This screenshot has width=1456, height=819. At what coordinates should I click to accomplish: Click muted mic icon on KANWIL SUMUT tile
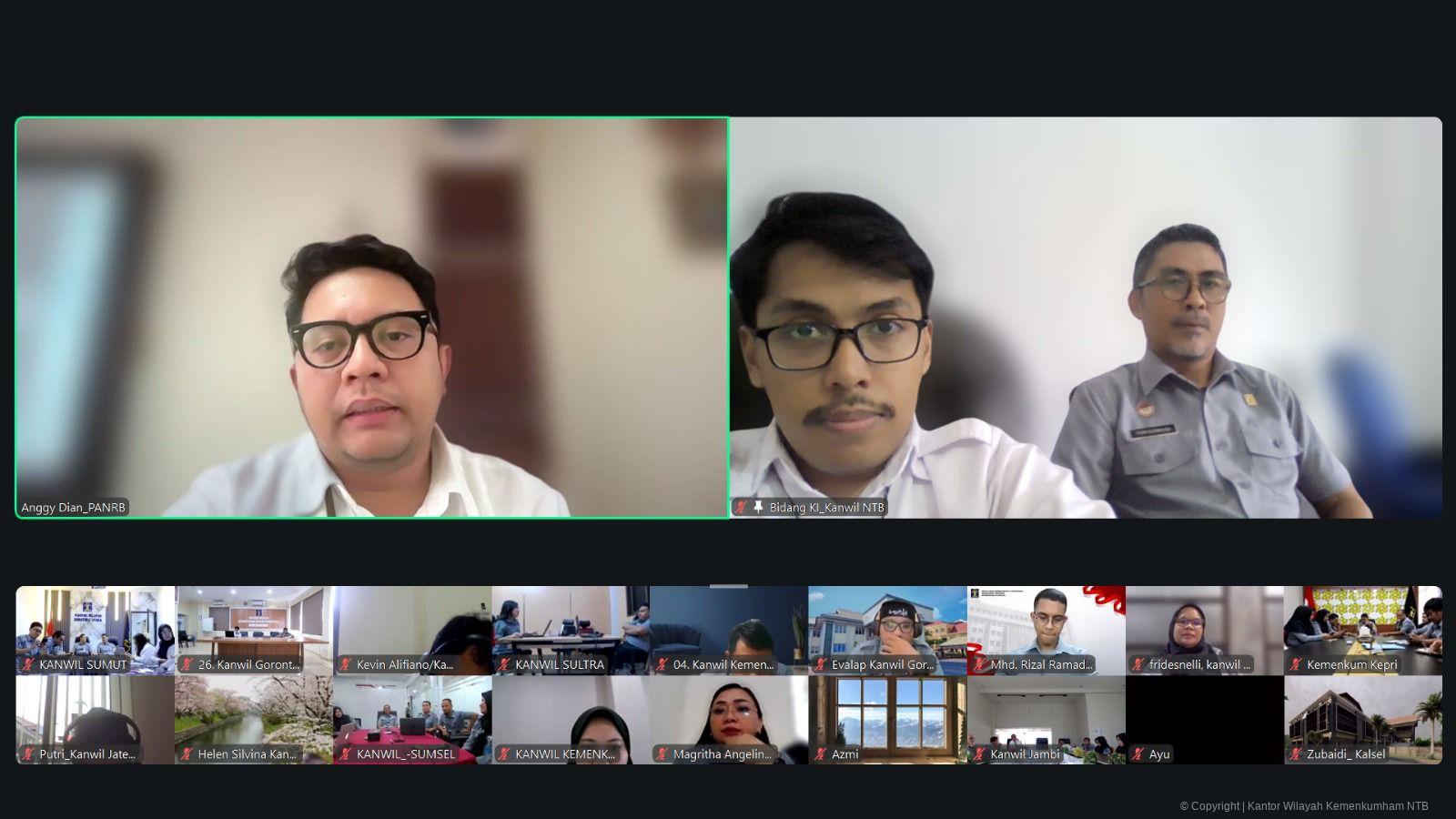pyautogui.click(x=29, y=665)
